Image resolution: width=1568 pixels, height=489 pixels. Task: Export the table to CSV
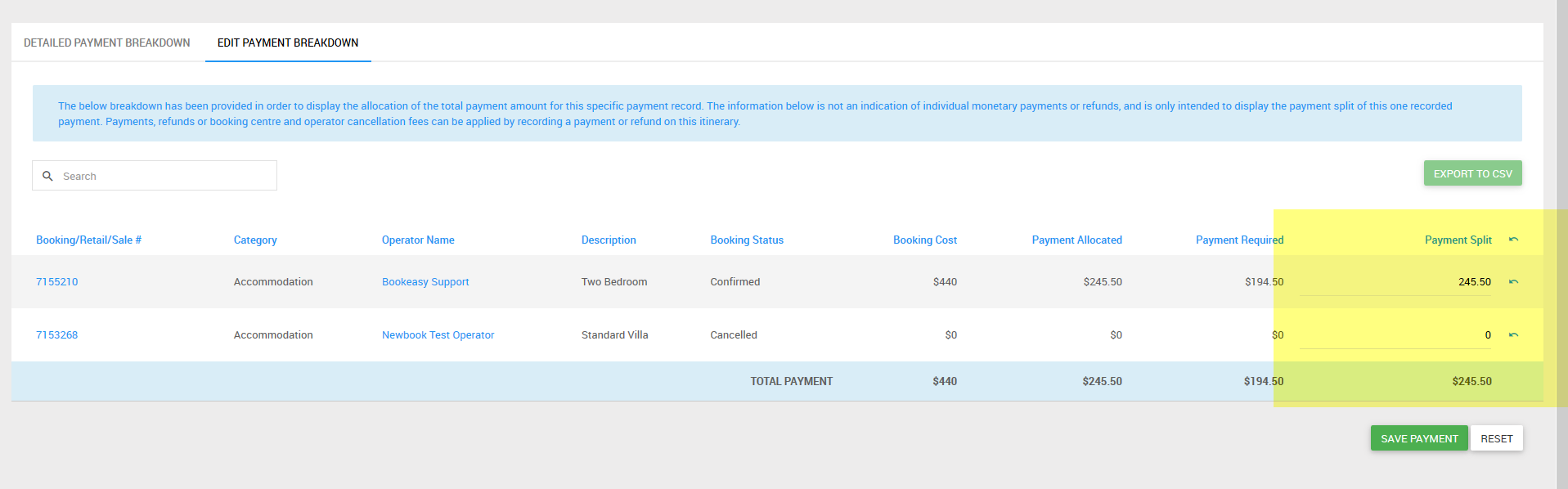pyautogui.click(x=1472, y=173)
